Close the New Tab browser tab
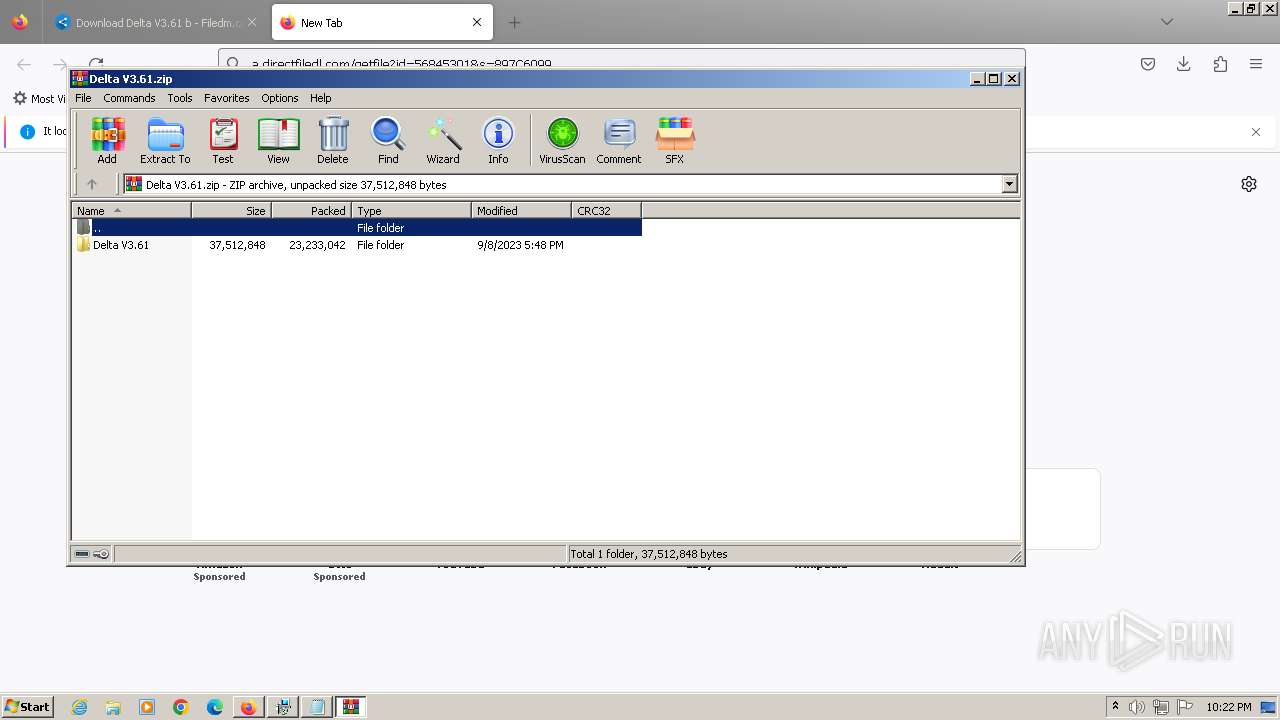The image size is (1280, 720). tap(477, 22)
